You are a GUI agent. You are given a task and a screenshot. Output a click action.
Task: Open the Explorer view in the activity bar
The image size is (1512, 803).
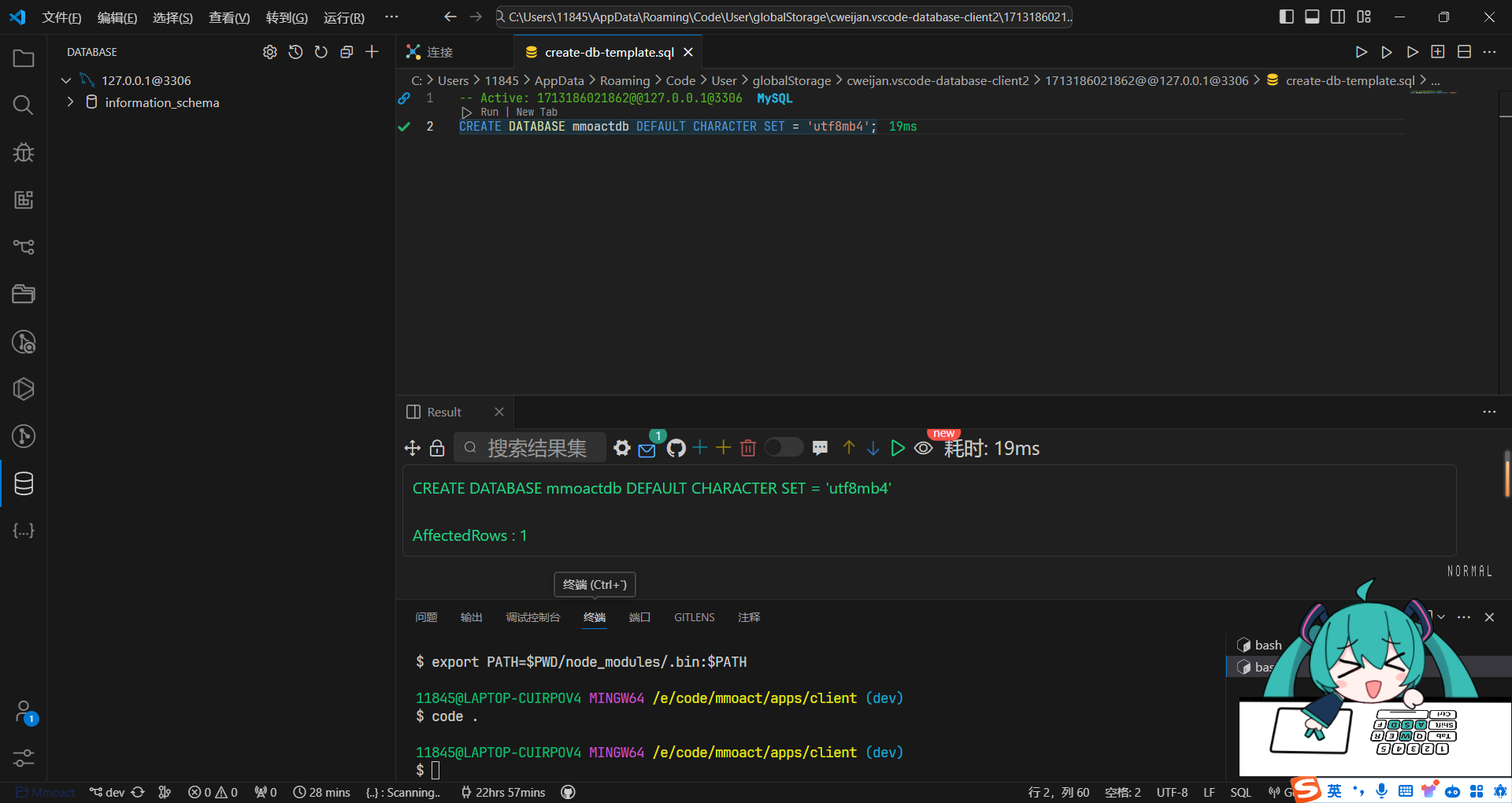pos(24,58)
